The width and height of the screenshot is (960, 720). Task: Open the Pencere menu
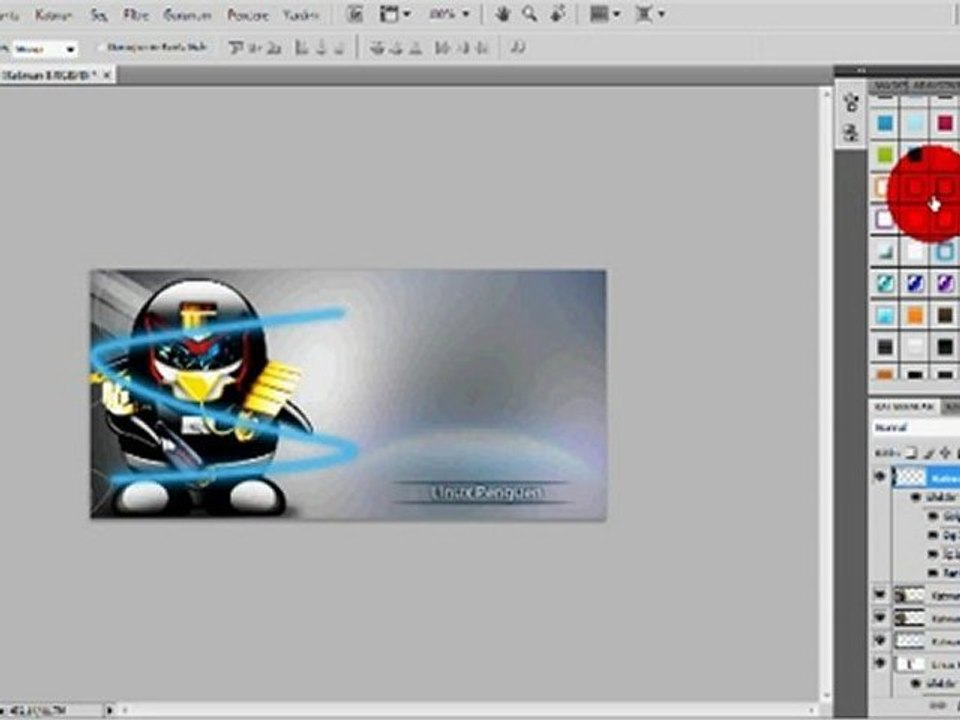pos(248,15)
